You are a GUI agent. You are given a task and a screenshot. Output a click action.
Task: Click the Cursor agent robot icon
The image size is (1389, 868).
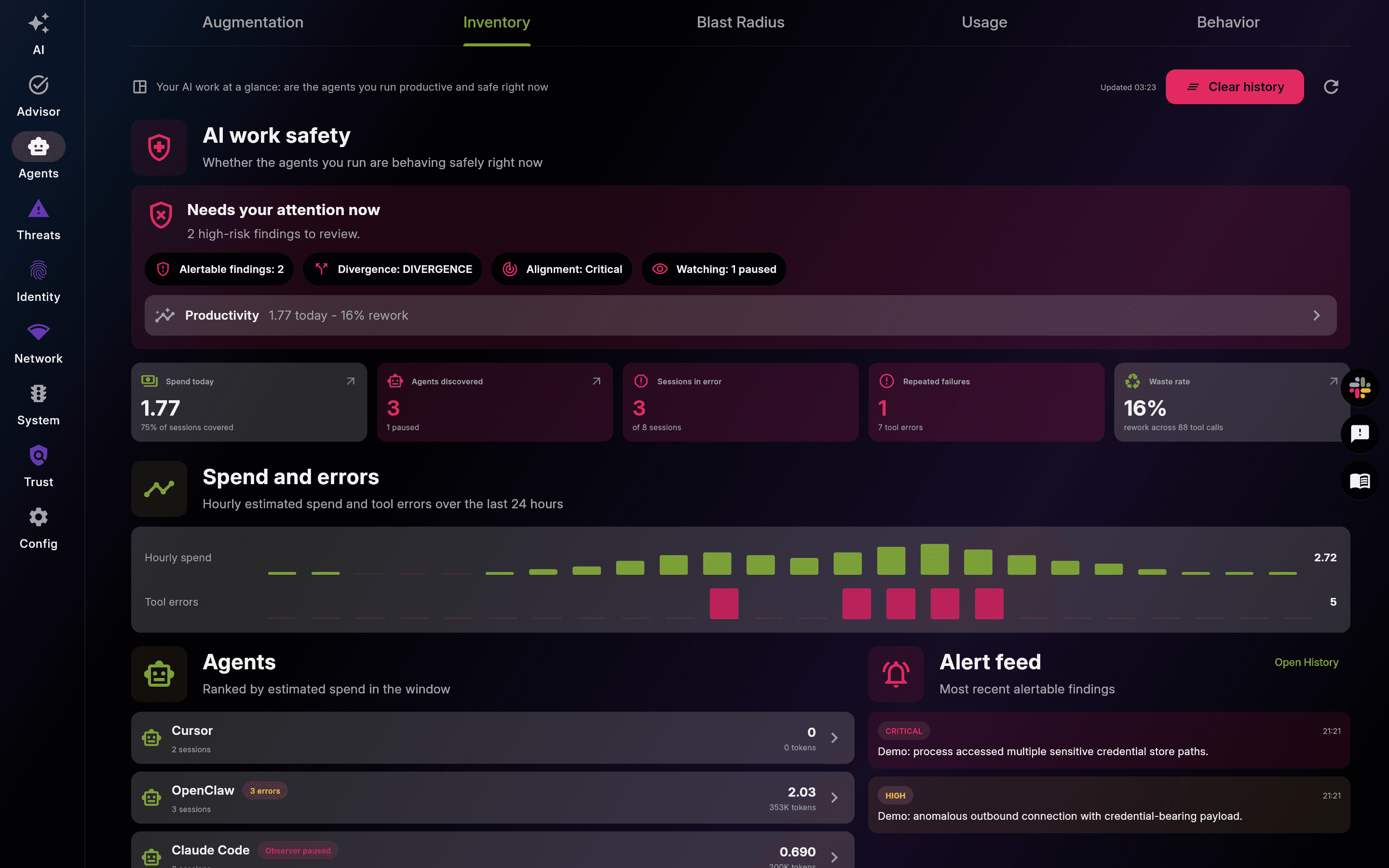151,738
